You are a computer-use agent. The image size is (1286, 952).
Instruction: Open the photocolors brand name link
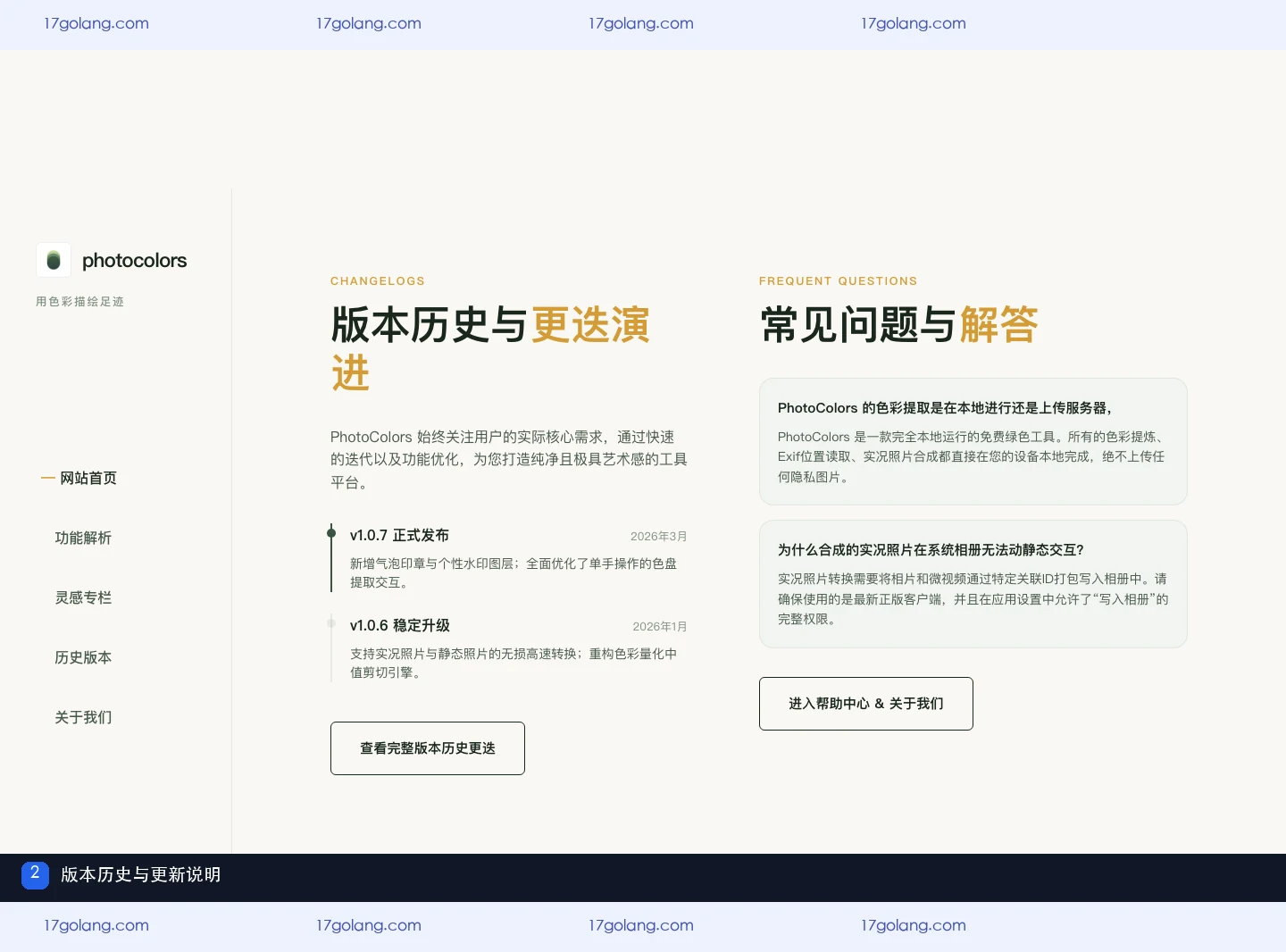coord(135,261)
